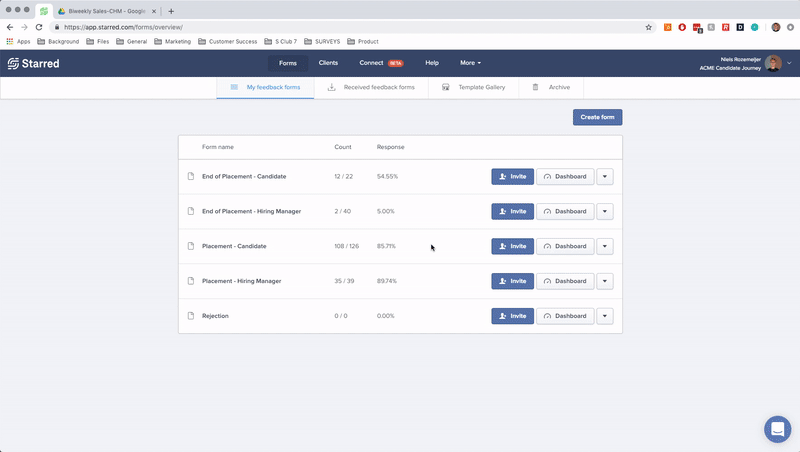Open Dashboard for the Rejection form
This screenshot has height=452, width=800.
pyautogui.click(x=565, y=316)
